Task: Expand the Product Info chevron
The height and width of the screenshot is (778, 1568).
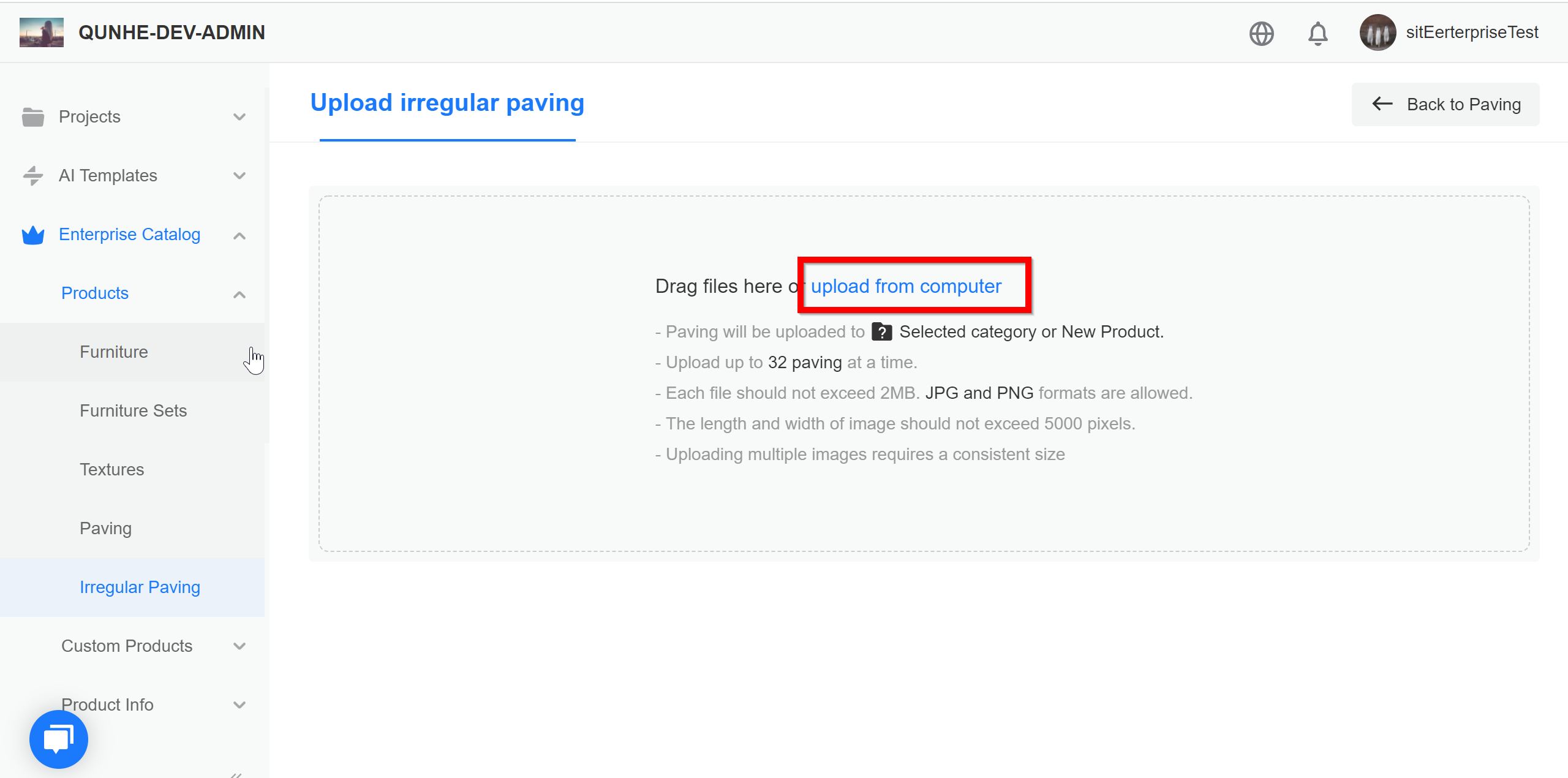Action: [x=239, y=704]
